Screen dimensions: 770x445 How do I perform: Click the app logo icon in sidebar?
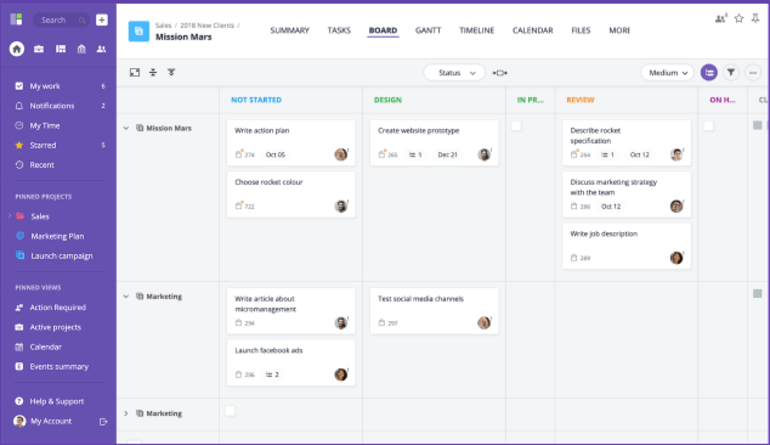click(16, 19)
